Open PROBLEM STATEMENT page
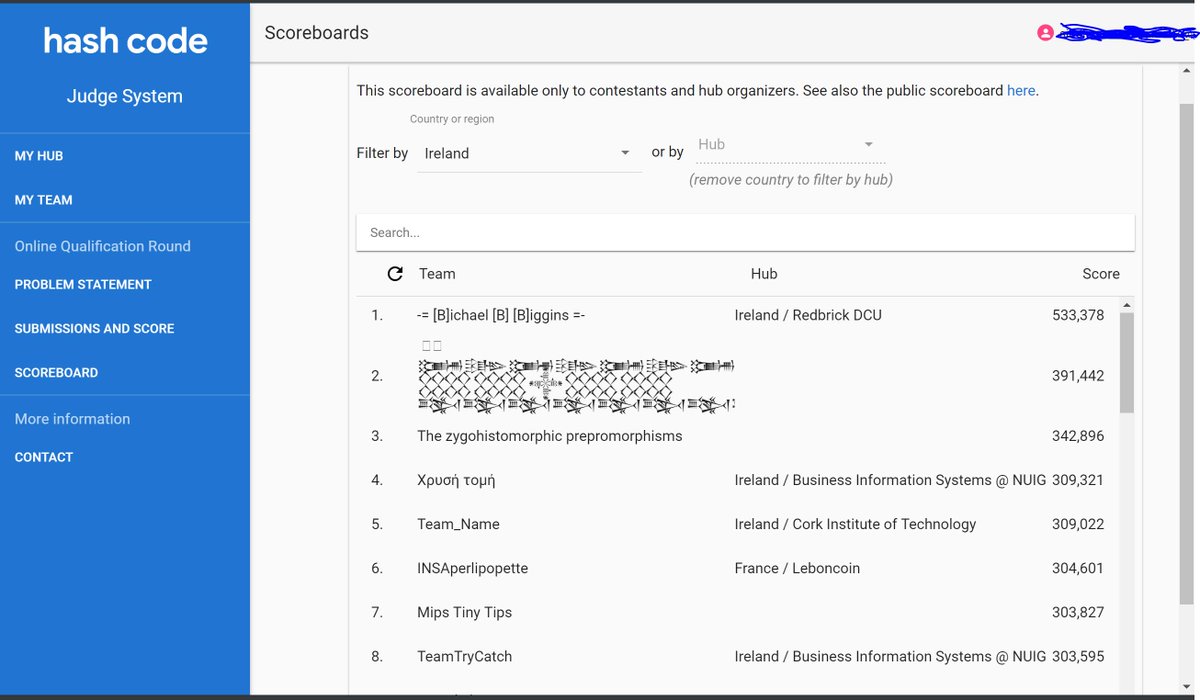 point(83,284)
